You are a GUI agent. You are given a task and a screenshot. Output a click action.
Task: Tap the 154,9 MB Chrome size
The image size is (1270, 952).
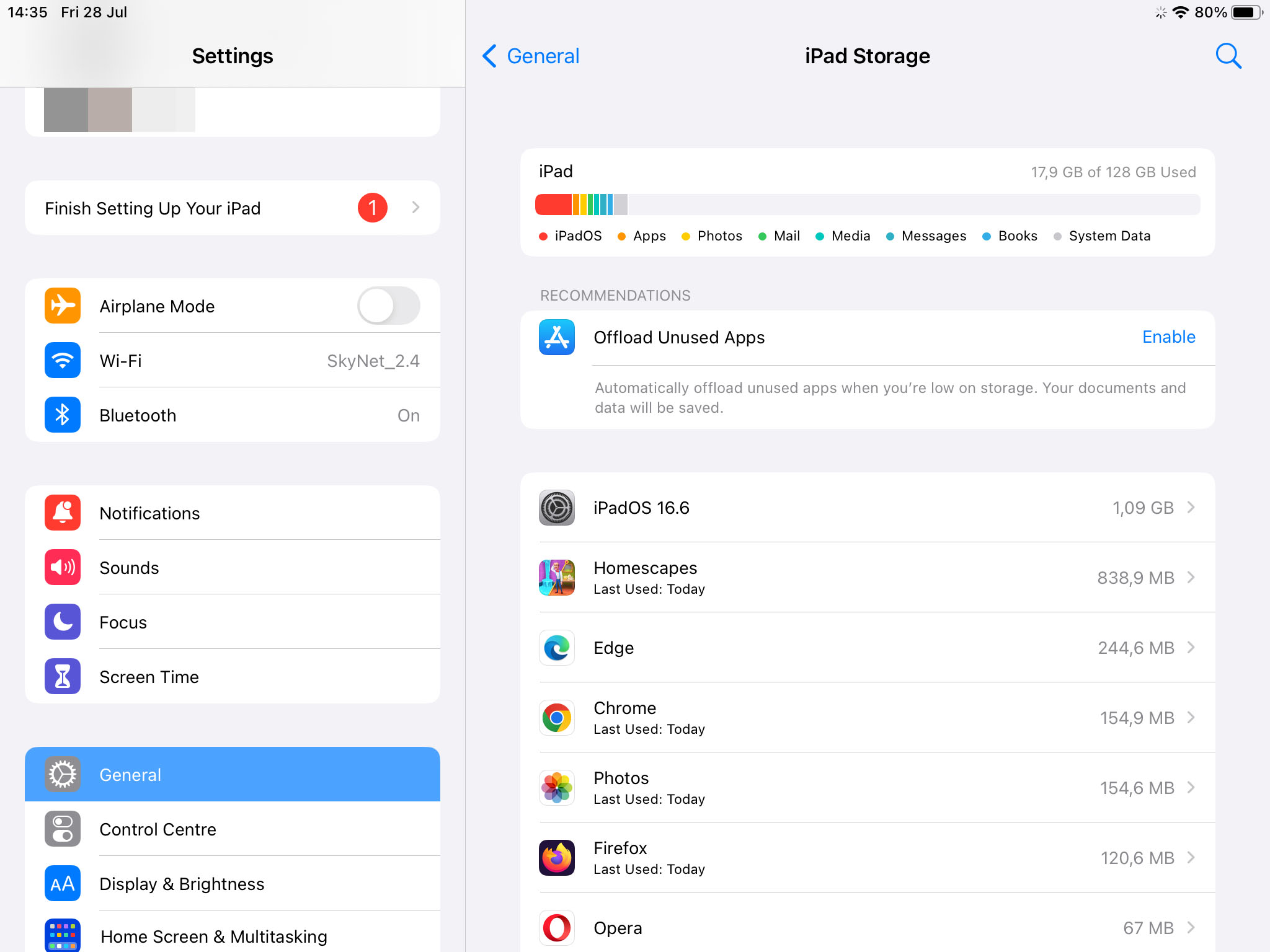point(1137,718)
